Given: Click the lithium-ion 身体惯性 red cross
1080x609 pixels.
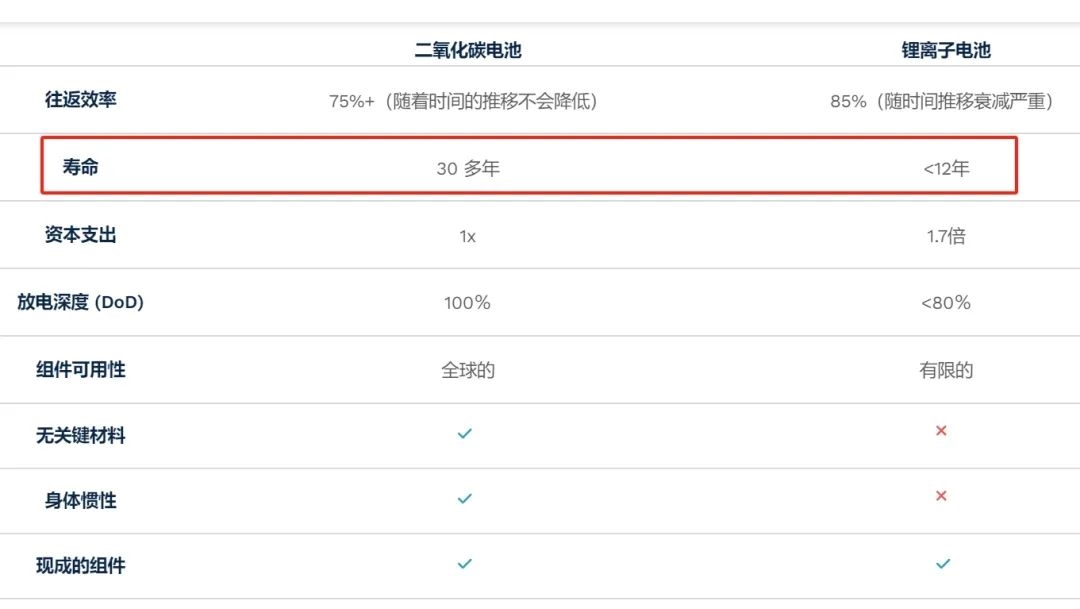Looking at the screenshot, I should click(941, 495).
